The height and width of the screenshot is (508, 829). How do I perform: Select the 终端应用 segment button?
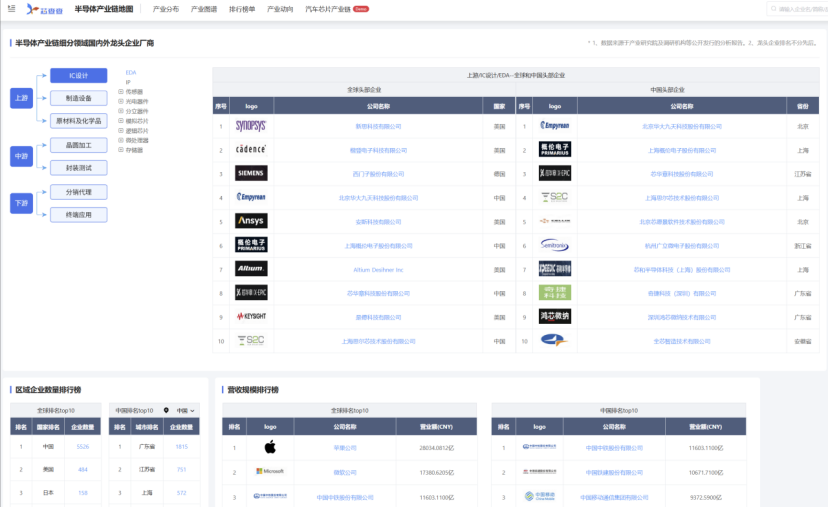click(79, 215)
